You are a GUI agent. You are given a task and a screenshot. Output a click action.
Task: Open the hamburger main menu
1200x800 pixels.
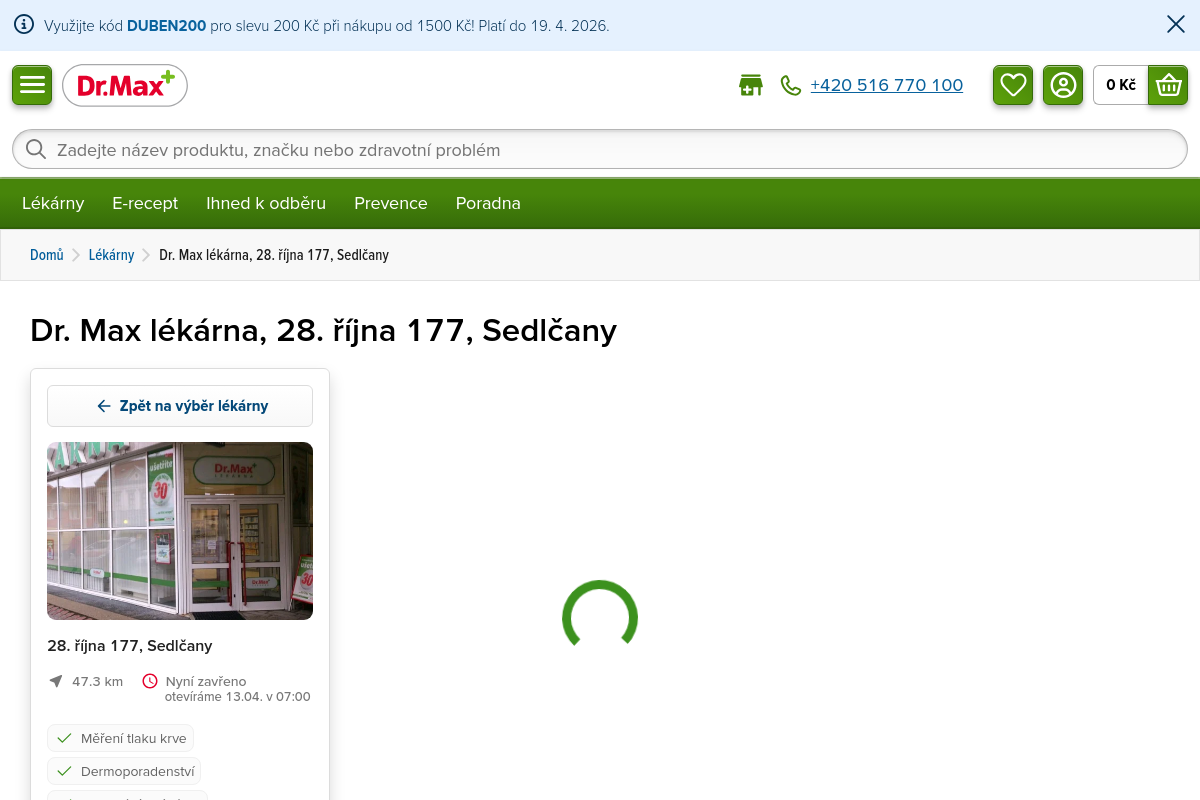(x=32, y=85)
